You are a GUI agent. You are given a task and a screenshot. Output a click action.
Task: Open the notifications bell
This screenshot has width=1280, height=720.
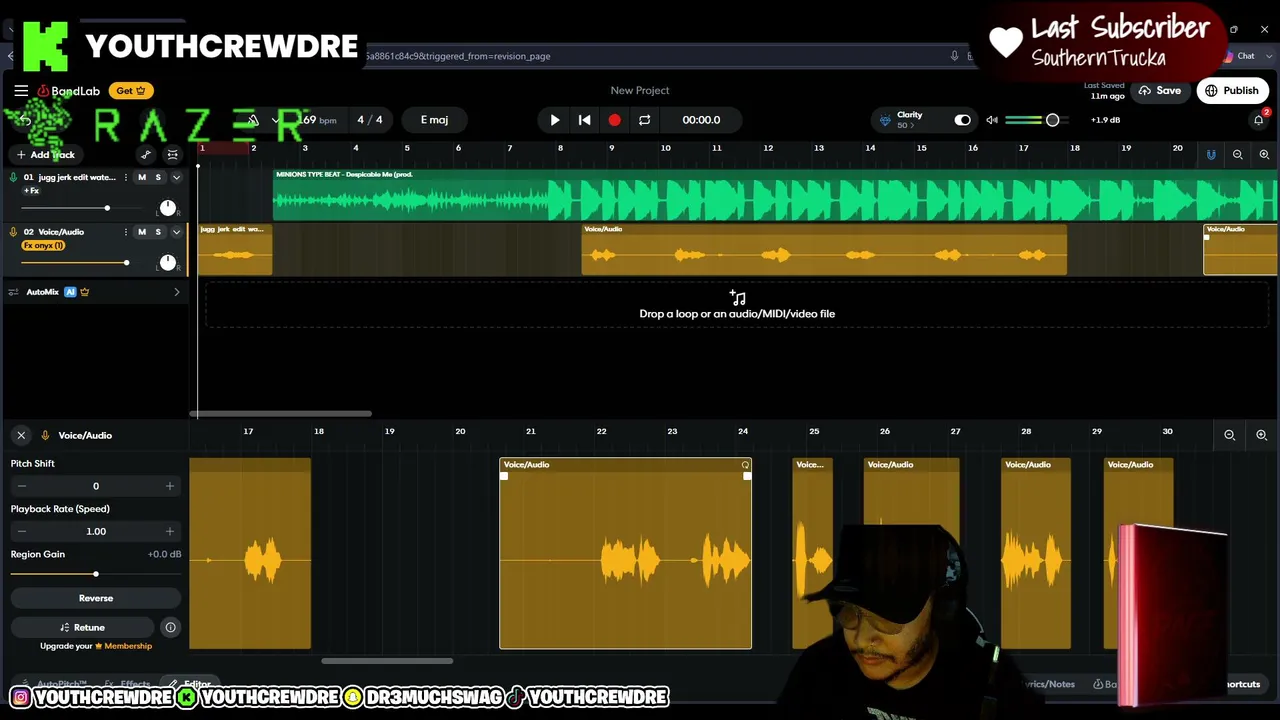[x=1258, y=120]
